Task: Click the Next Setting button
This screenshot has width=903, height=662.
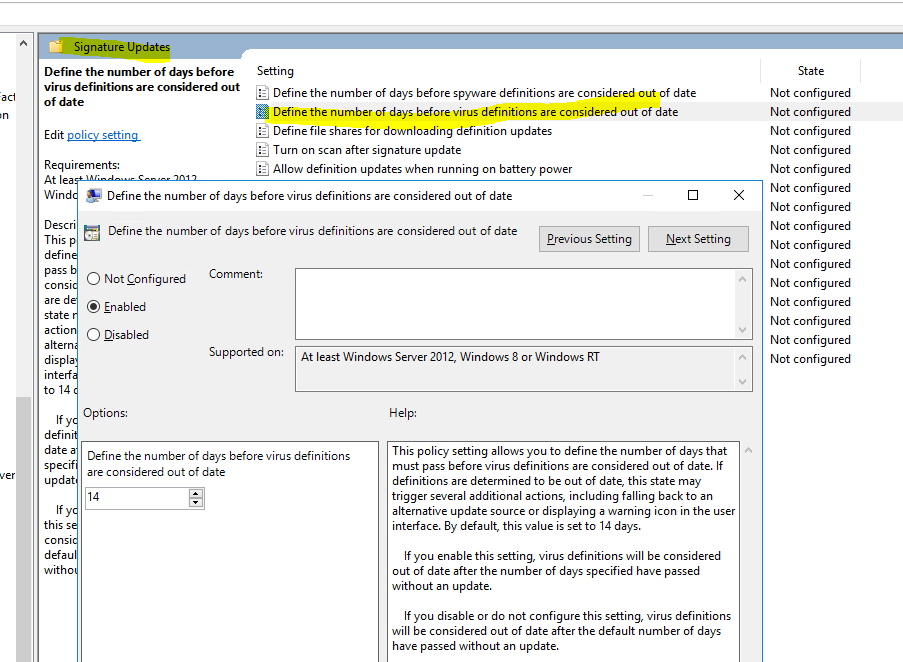Action: tap(698, 238)
